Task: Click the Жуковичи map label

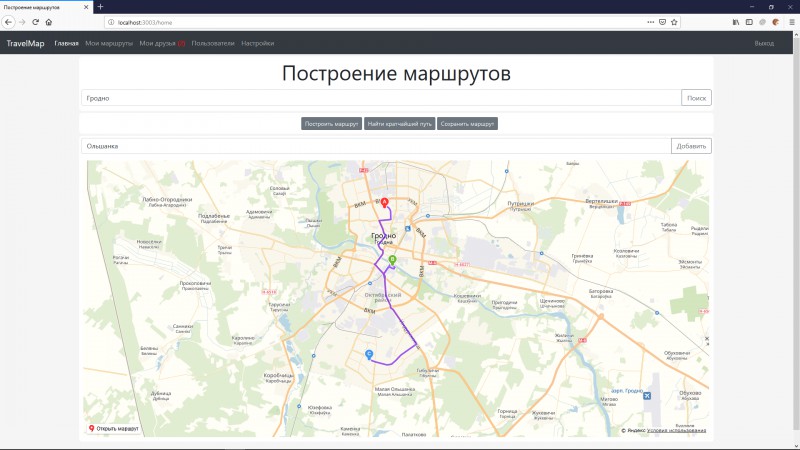Action: click(543, 413)
